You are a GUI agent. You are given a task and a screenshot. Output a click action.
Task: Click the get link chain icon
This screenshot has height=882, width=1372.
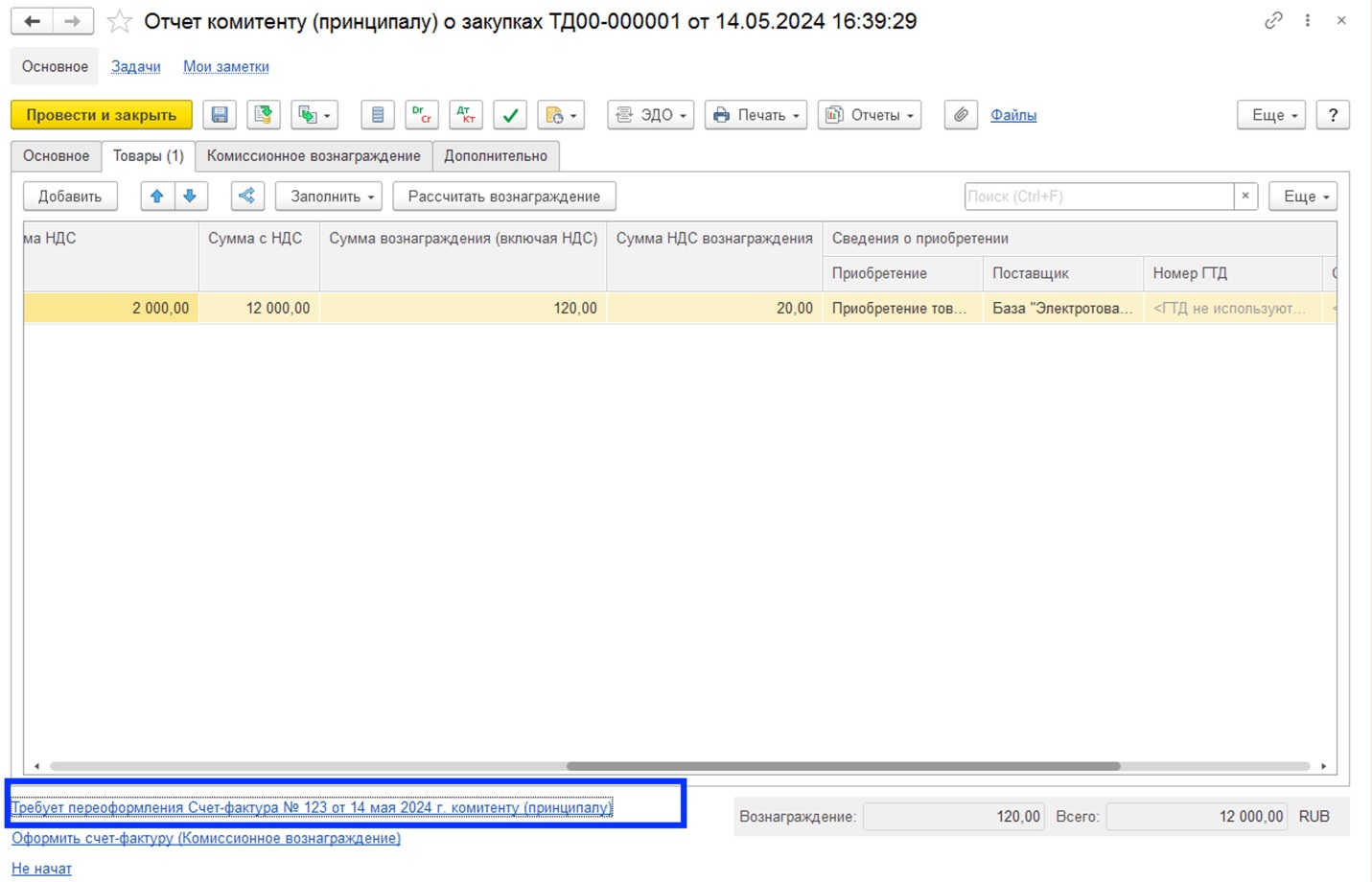[x=1272, y=20]
